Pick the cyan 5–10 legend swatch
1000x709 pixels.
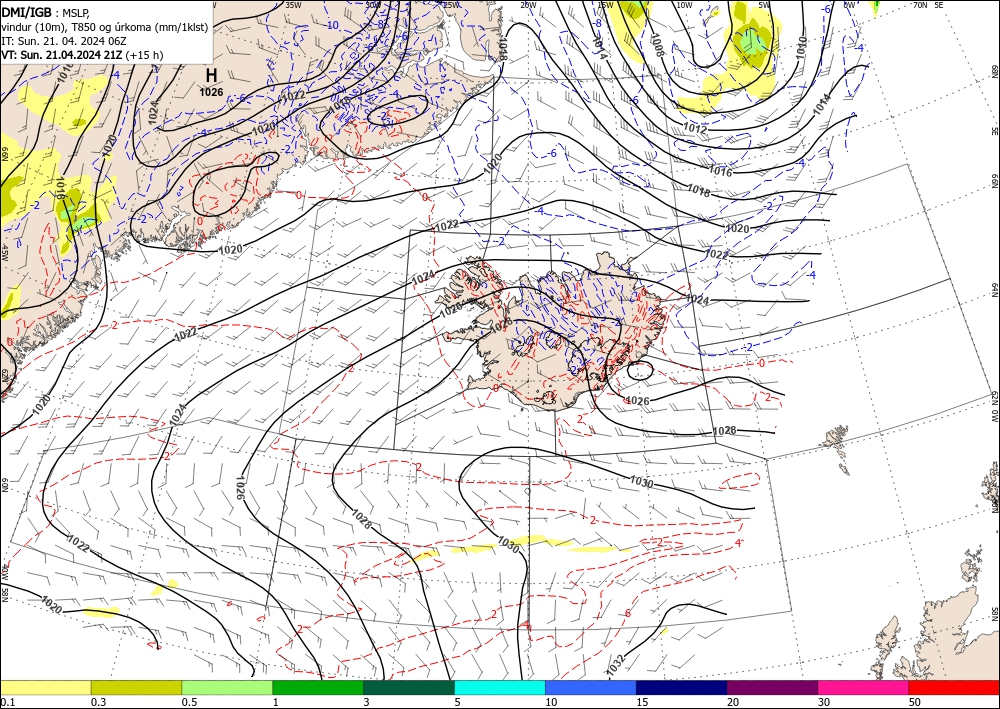[500, 687]
